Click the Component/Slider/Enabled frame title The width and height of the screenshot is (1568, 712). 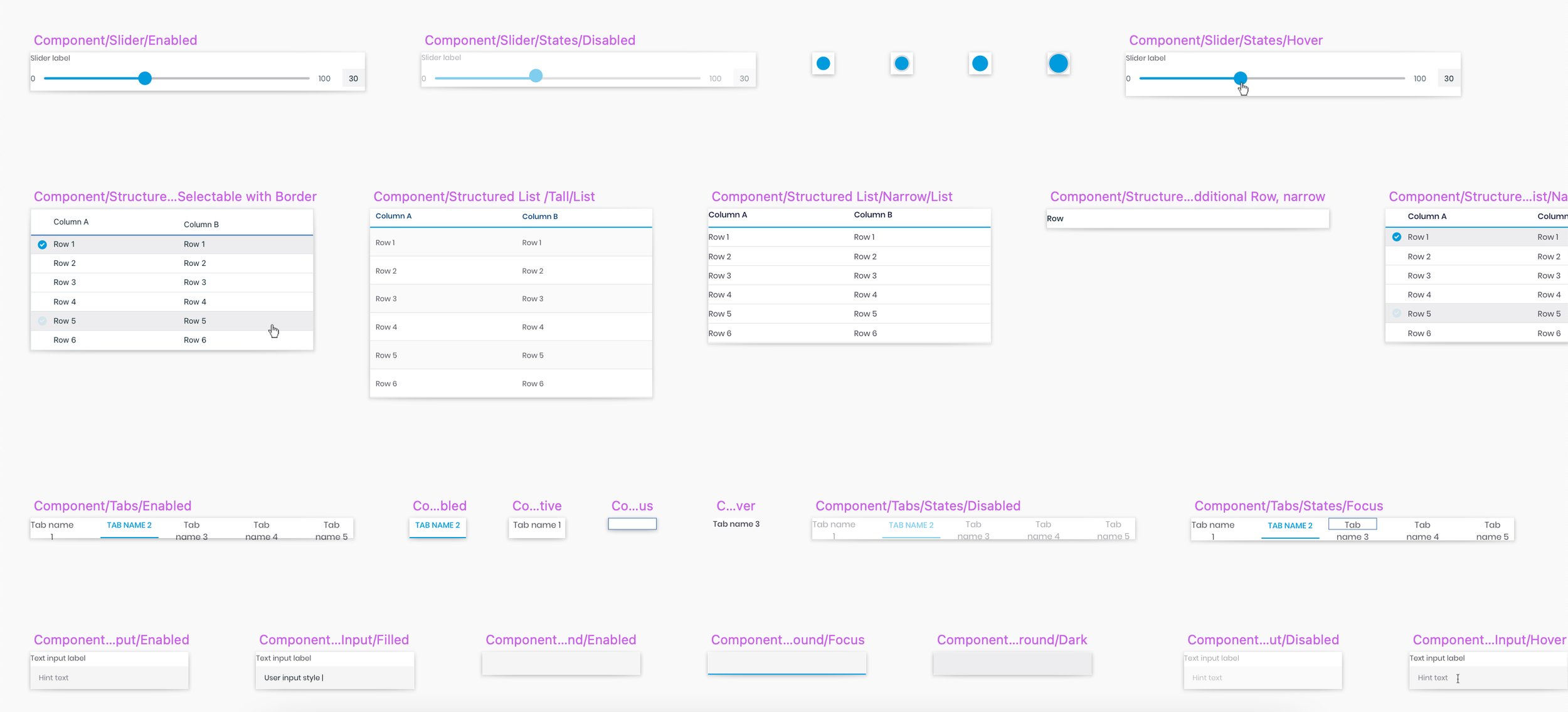coord(115,40)
